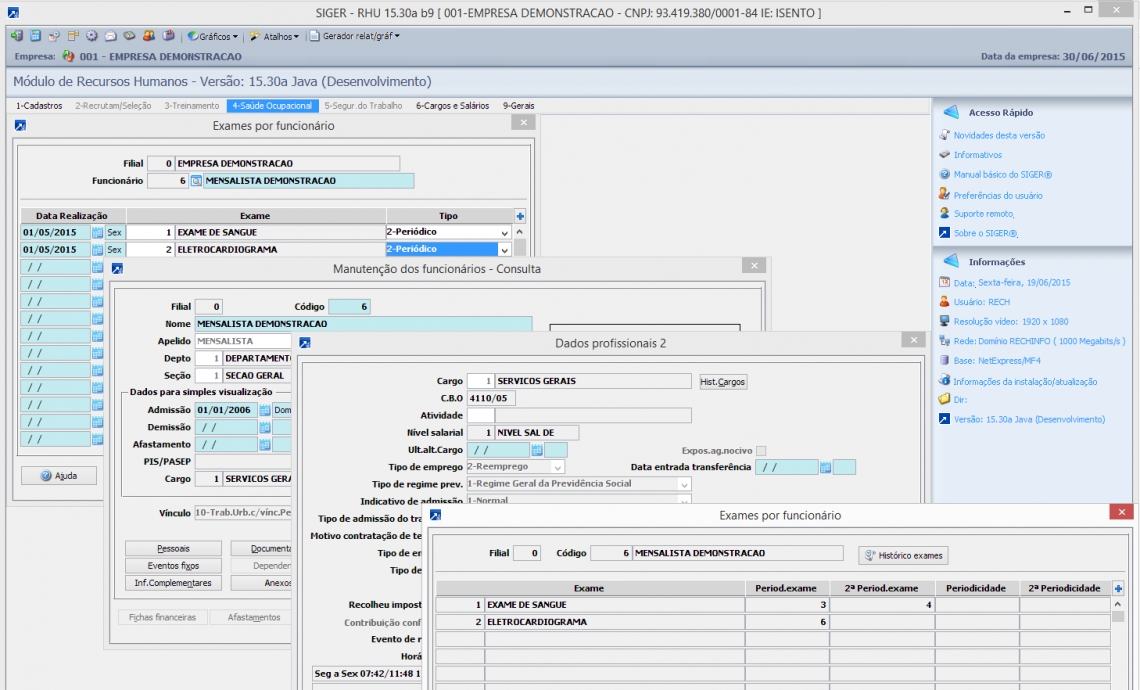The image size is (1140, 690).
Task: Open Informações da instalação/atualização link
Action: pyautogui.click(x=1025, y=382)
